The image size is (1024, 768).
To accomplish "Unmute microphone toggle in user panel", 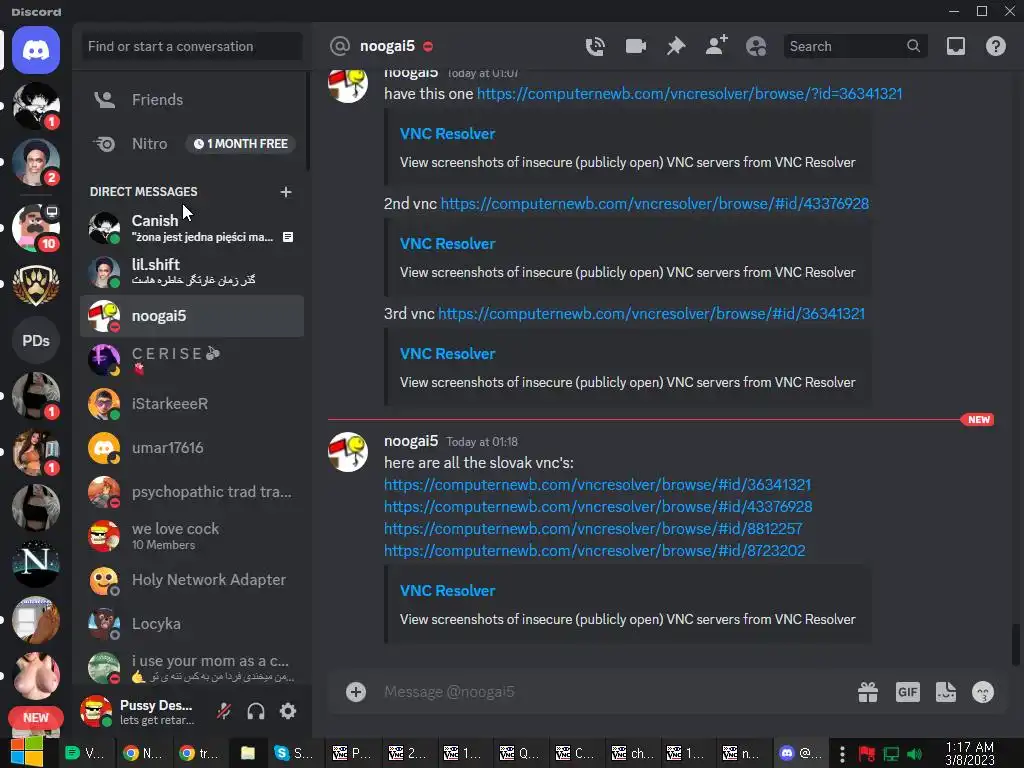I will [x=224, y=711].
